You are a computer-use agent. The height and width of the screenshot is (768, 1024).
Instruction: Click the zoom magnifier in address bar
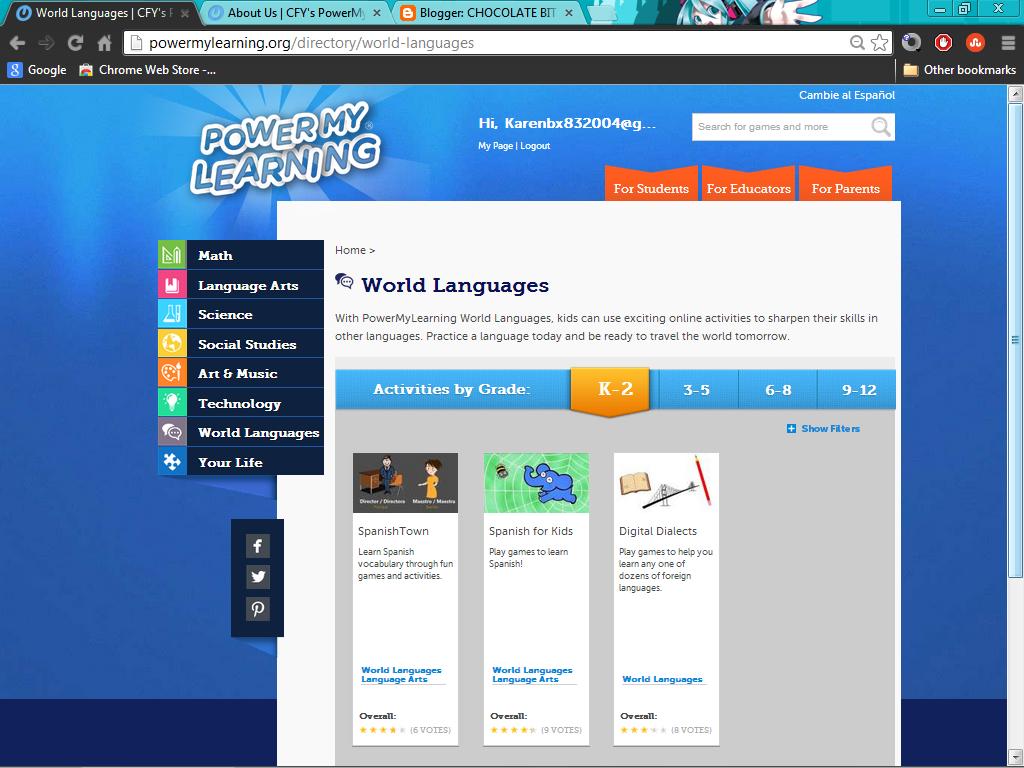coord(857,43)
